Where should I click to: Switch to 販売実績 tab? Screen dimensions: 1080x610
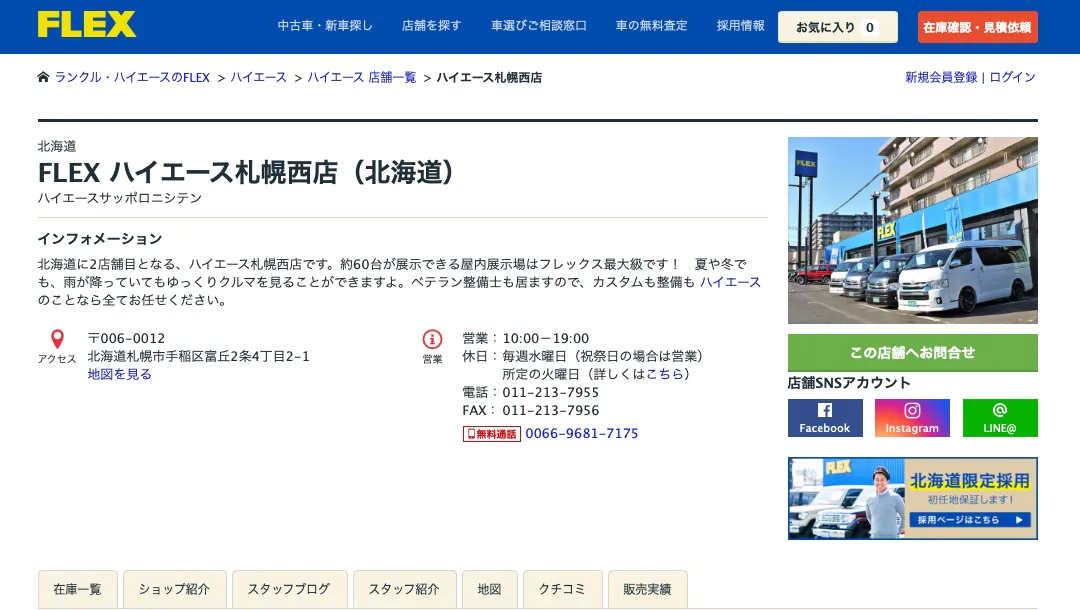(x=647, y=589)
